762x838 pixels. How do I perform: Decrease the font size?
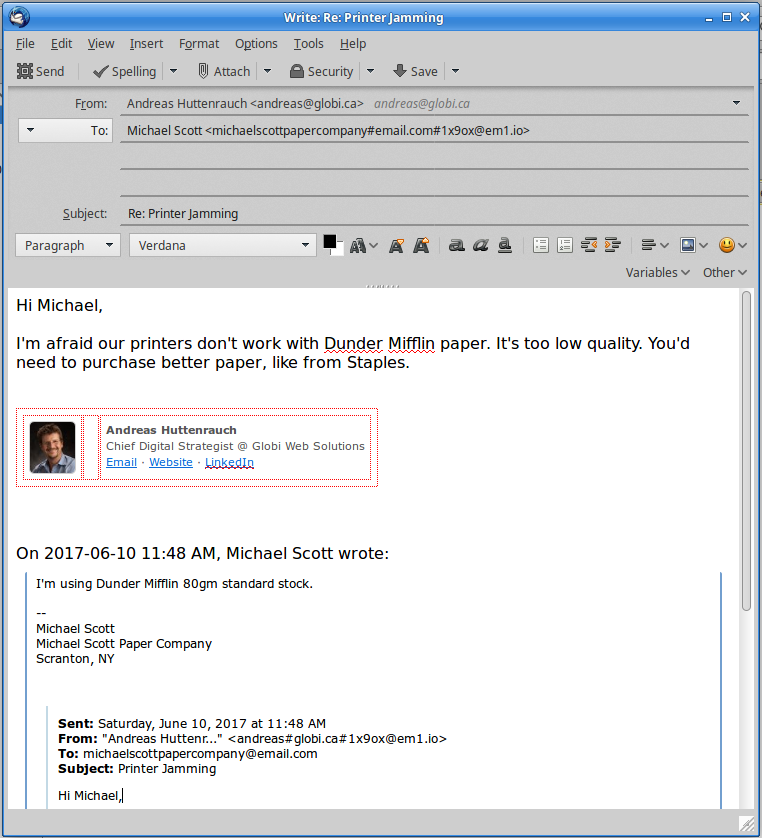(396, 245)
